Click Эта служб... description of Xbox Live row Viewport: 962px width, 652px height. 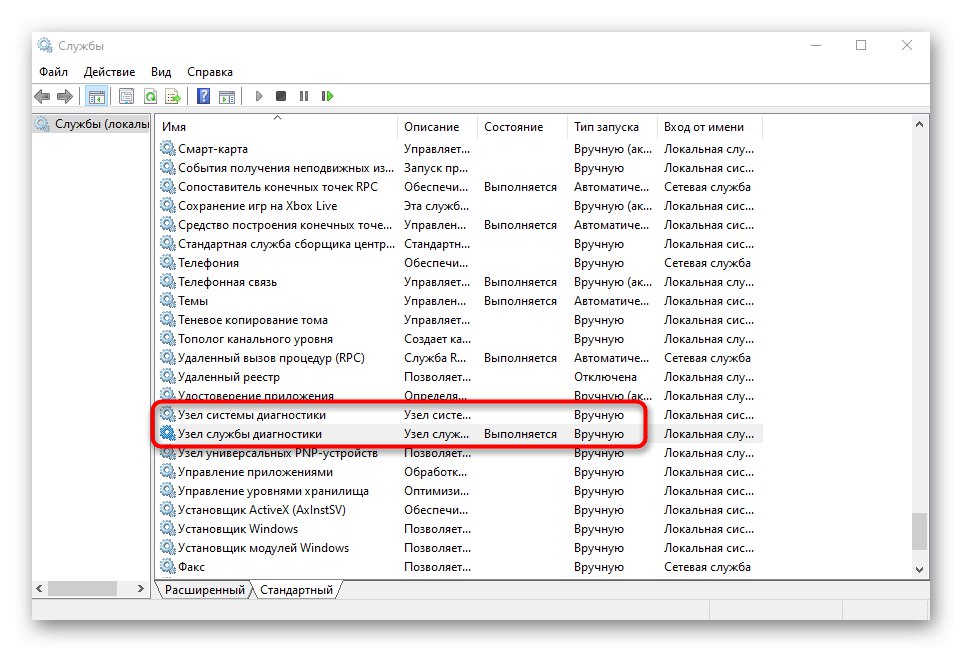(x=436, y=205)
